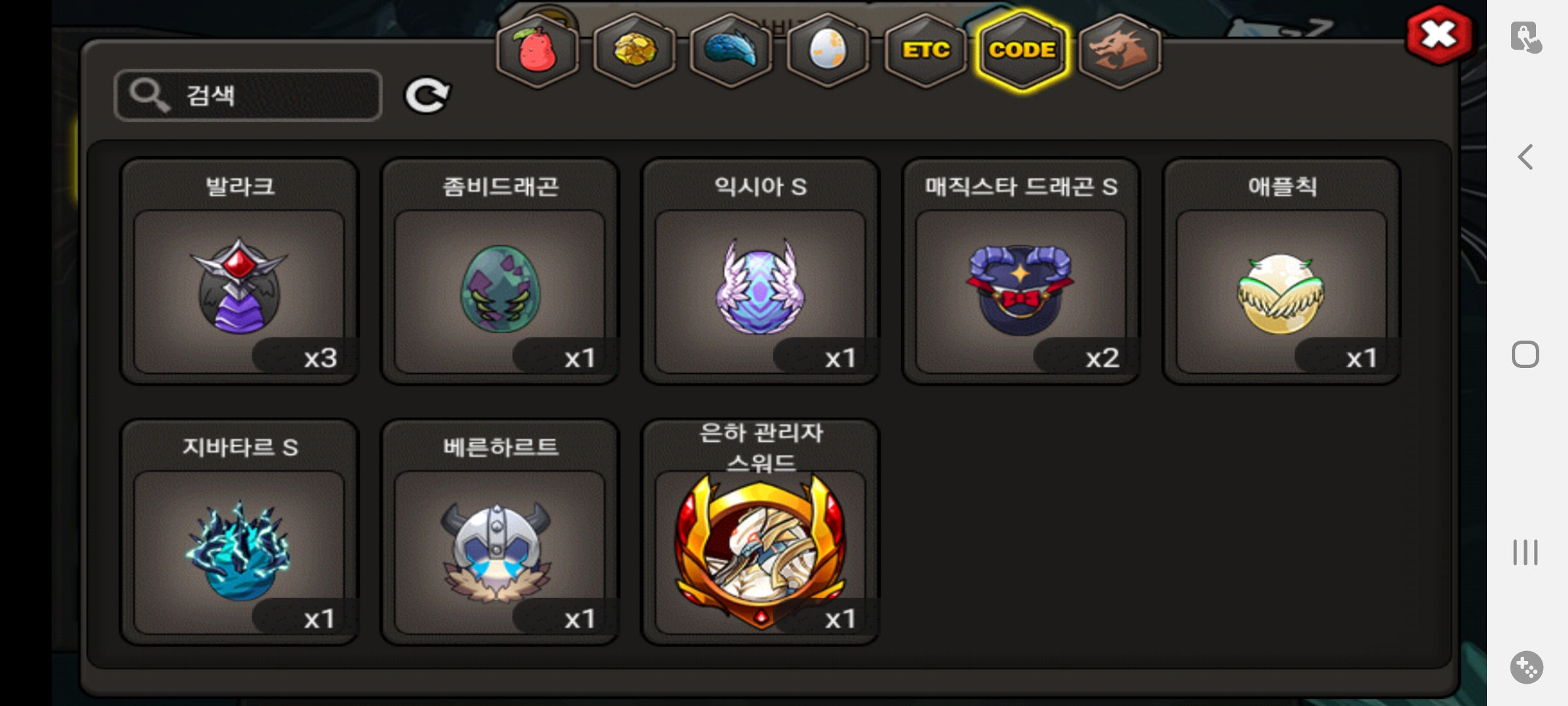
Task: Select the 애플칙 egg item
Action: (x=1282, y=271)
